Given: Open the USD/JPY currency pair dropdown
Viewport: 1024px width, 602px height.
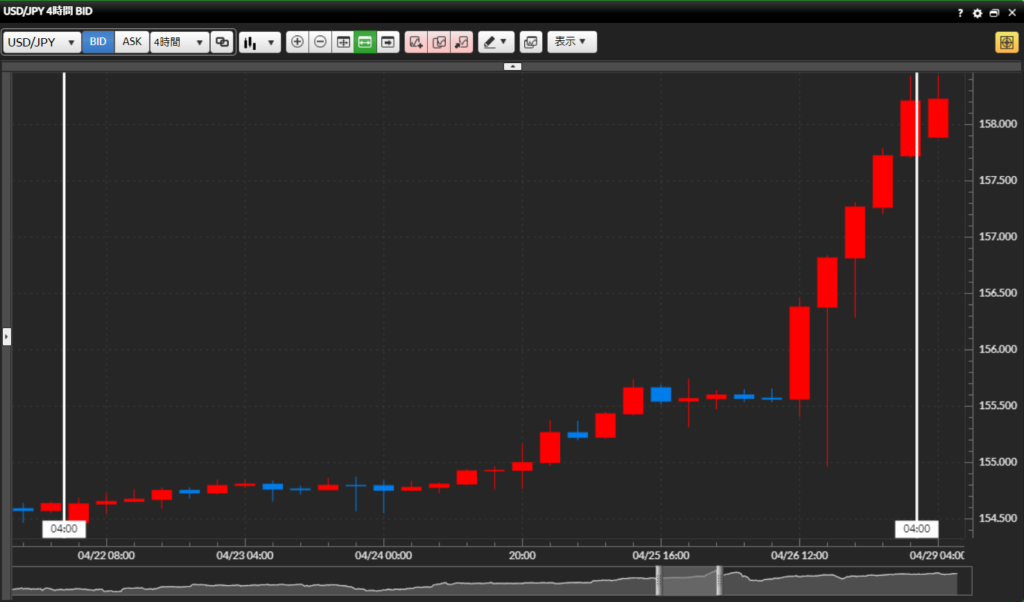Looking at the screenshot, I should [42, 42].
